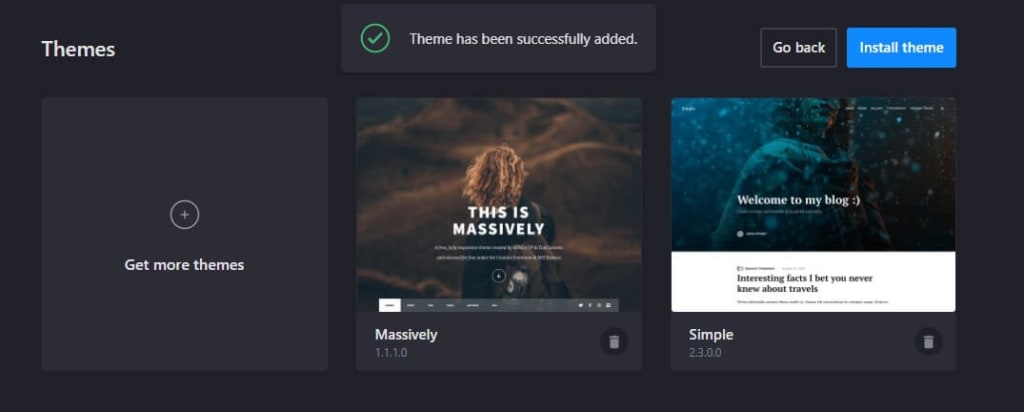Go back to the previous screen

[799, 48]
